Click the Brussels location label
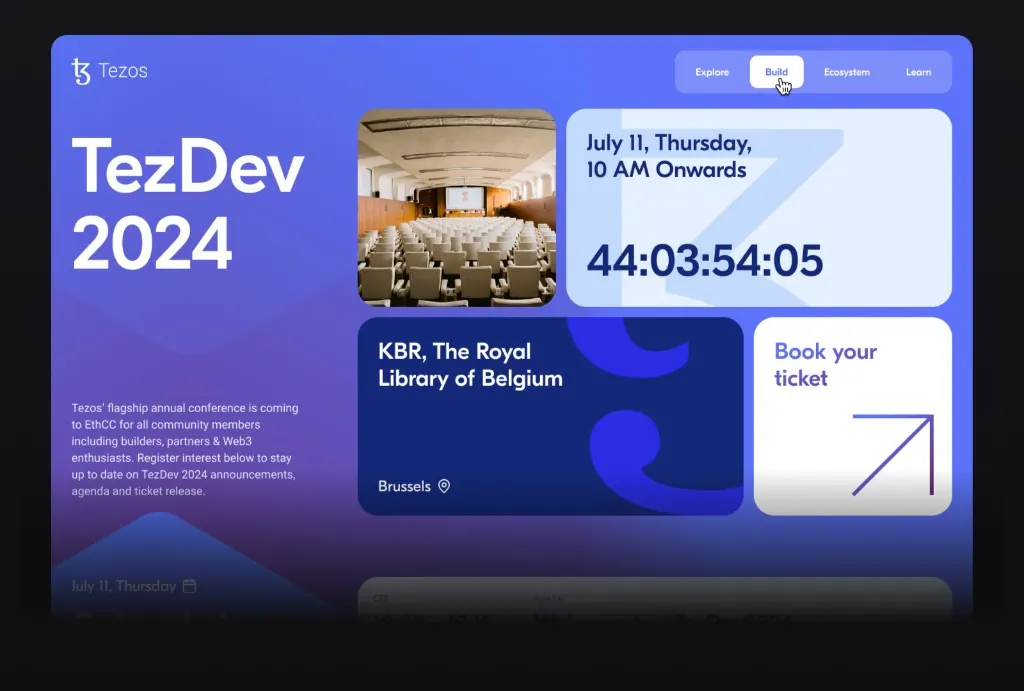Screen dimensions: 1024x691 [x=404, y=486]
